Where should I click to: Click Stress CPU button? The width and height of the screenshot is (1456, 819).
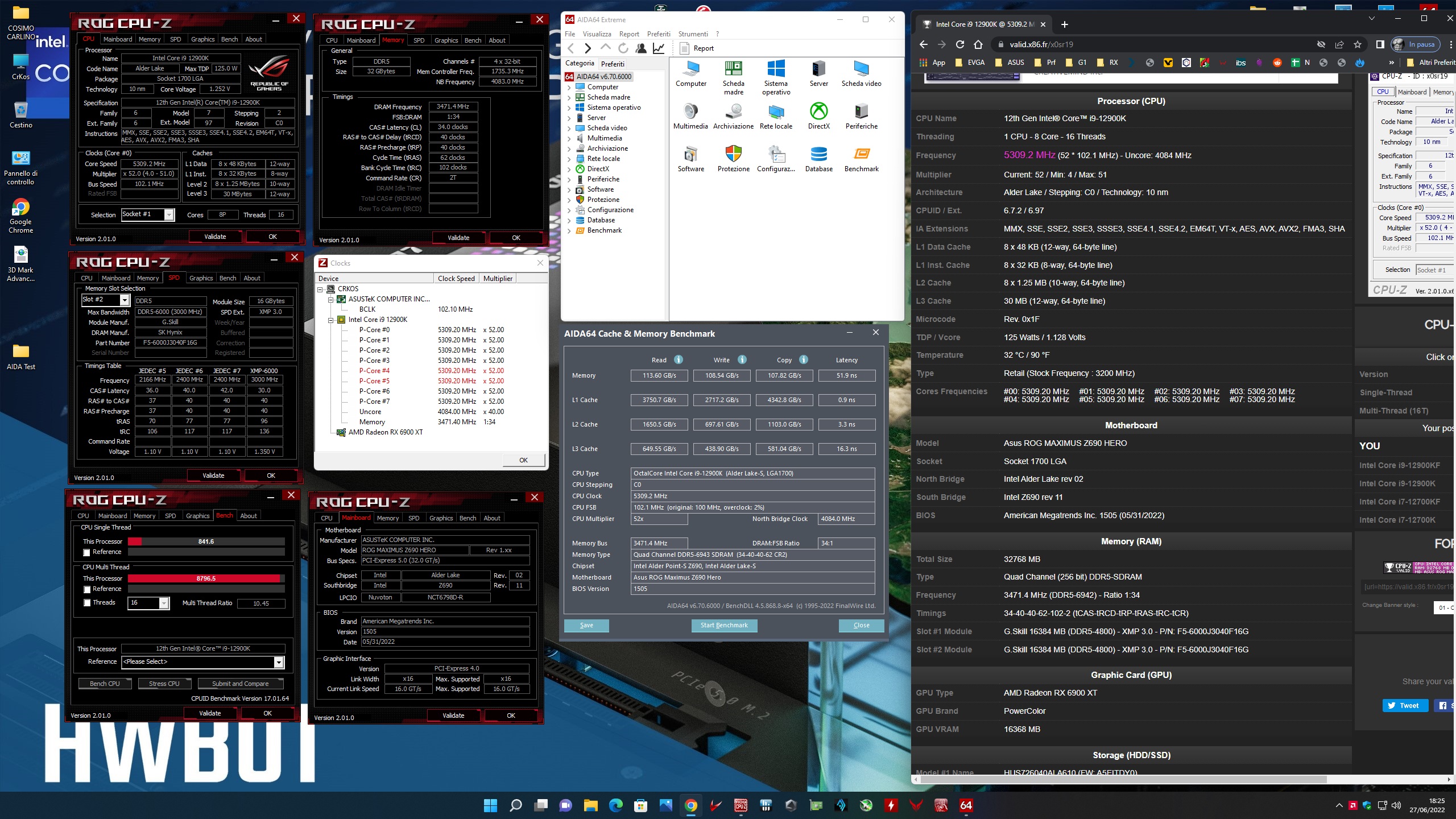pyautogui.click(x=164, y=684)
